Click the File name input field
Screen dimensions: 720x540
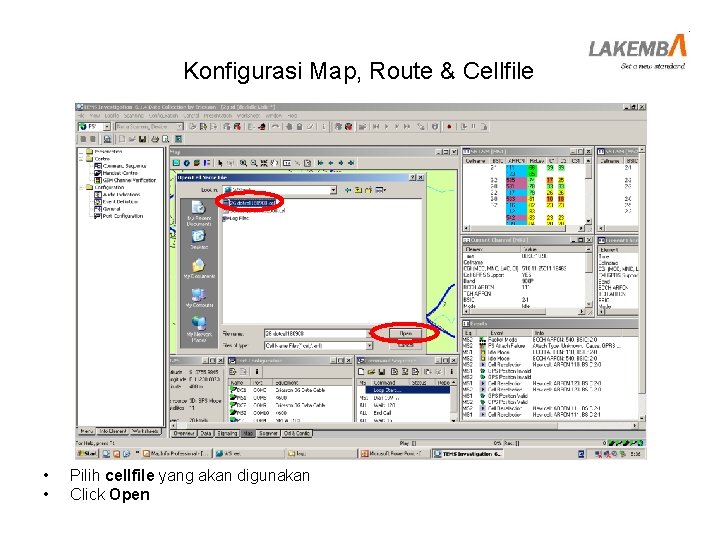(315, 333)
